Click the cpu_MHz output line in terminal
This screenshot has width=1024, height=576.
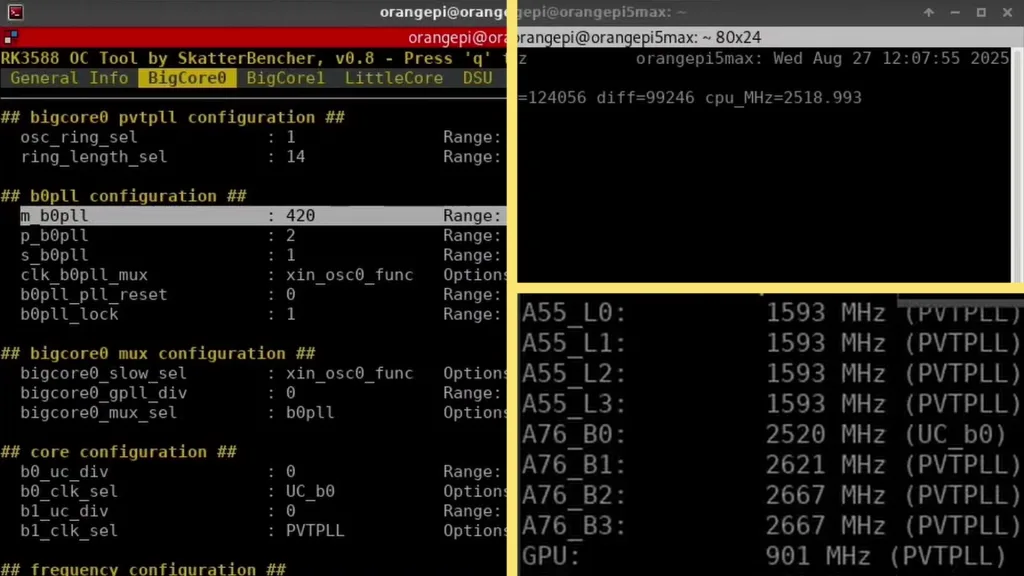pyautogui.click(x=690, y=98)
